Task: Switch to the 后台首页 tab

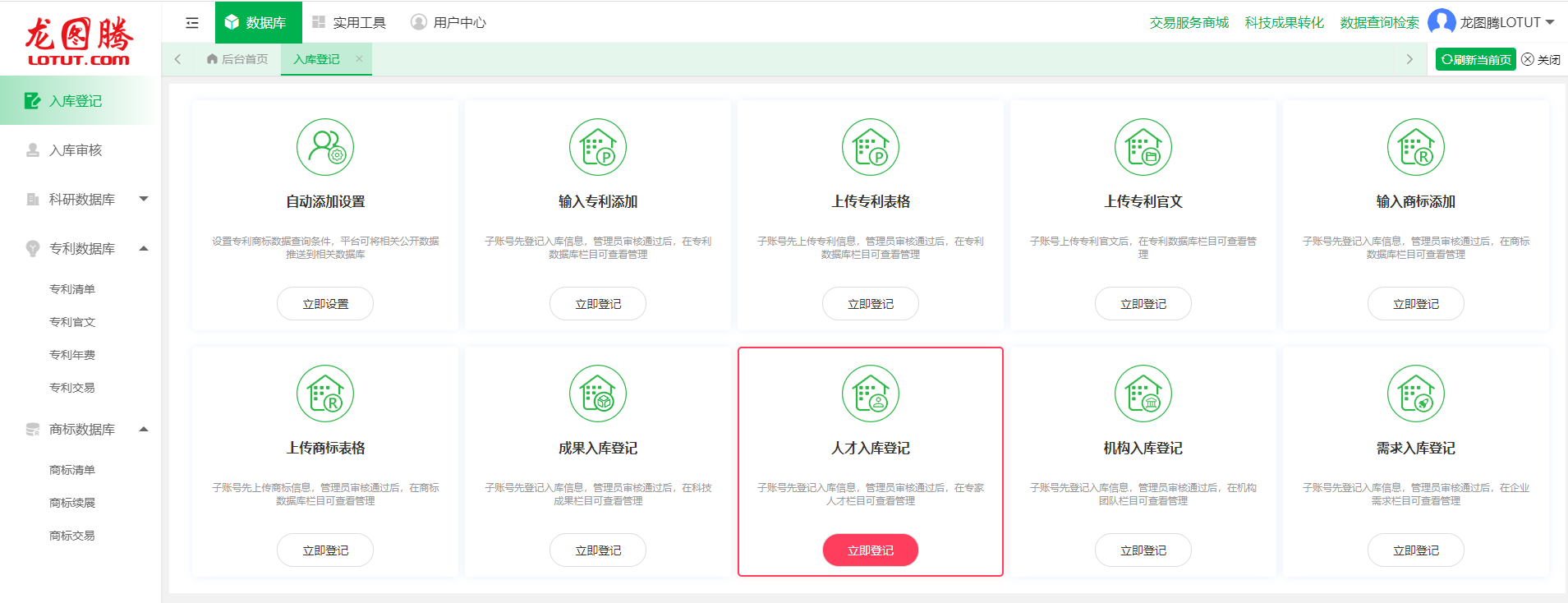Action: [237, 59]
